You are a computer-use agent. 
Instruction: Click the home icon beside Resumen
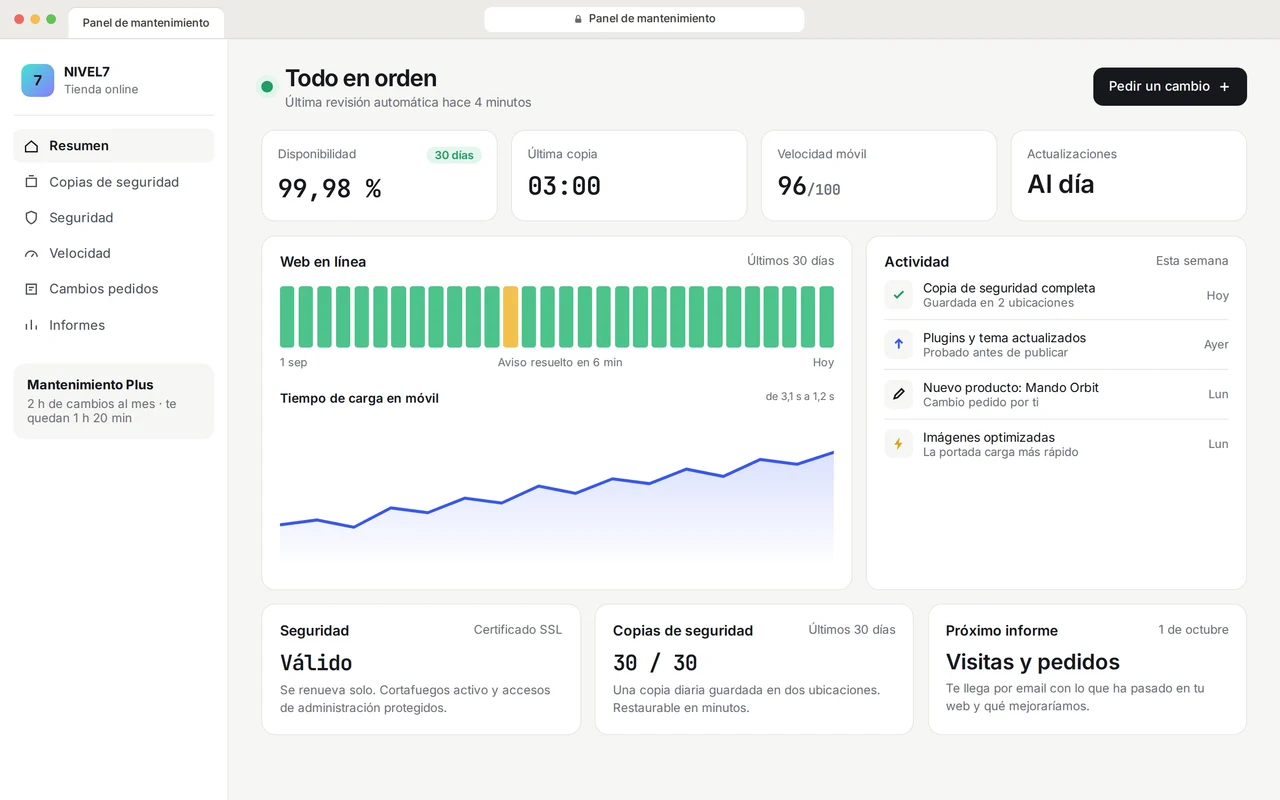[31, 146]
